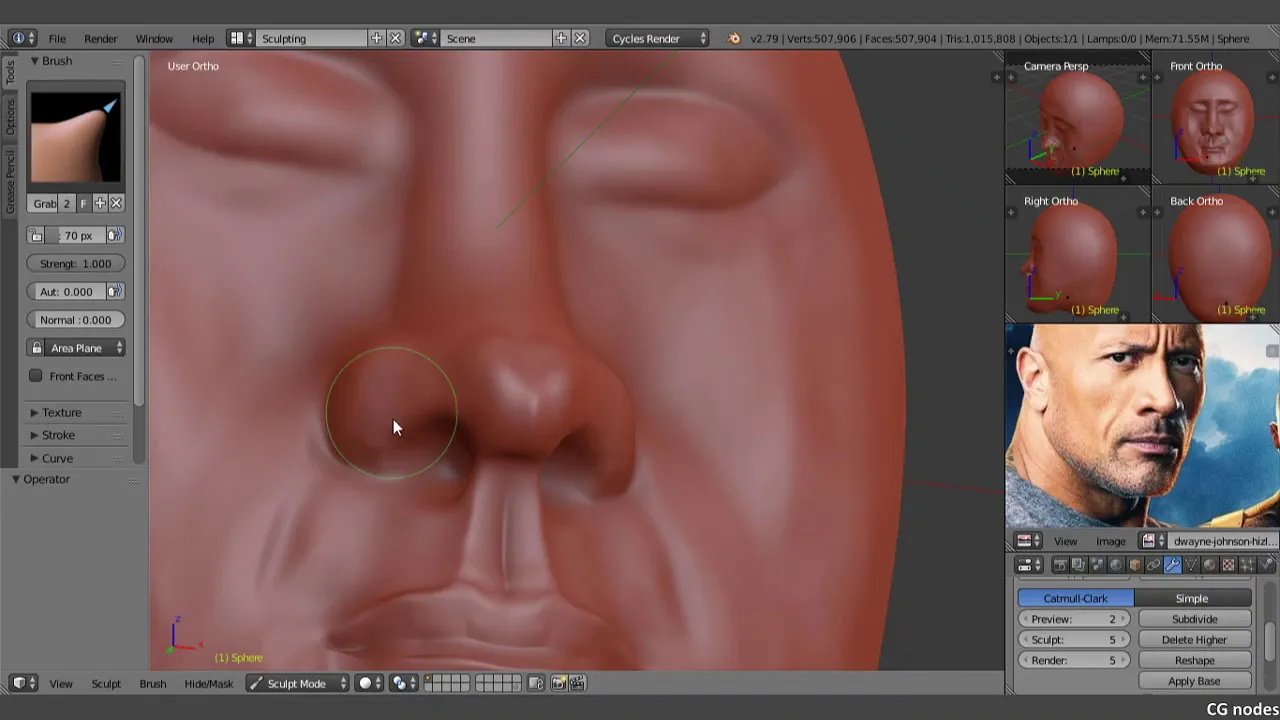Viewport: 1280px width, 720px height.
Task: Switch to the Tools sidebar tab
Action: pyautogui.click(x=10, y=71)
